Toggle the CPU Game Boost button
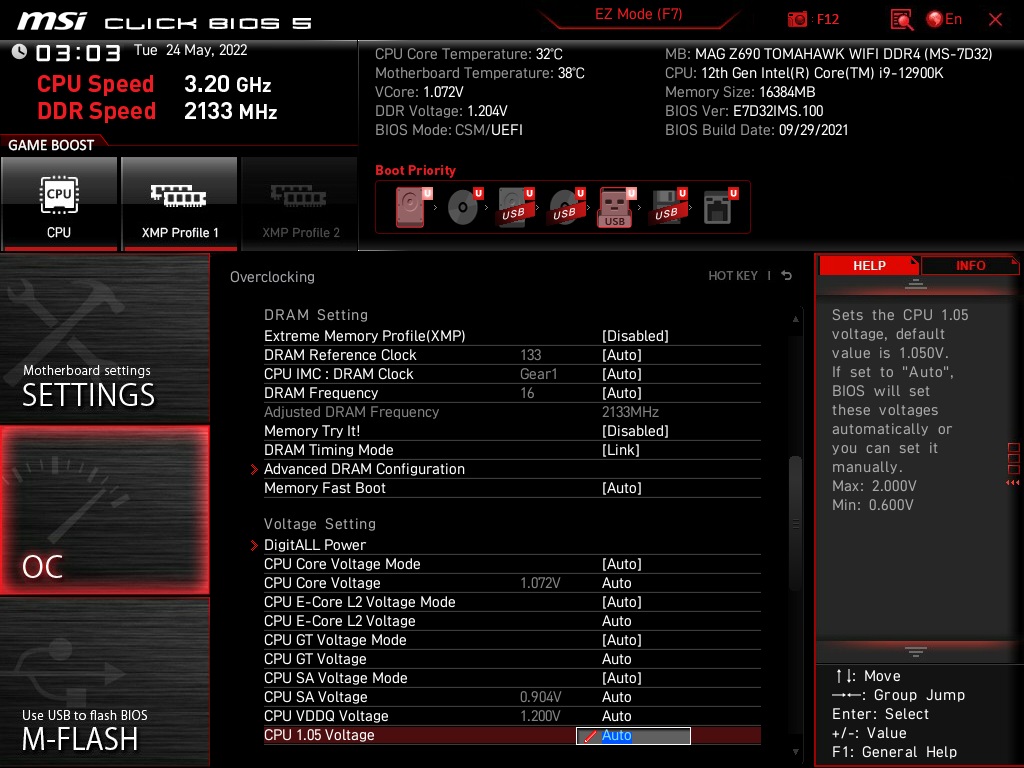 pos(59,204)
